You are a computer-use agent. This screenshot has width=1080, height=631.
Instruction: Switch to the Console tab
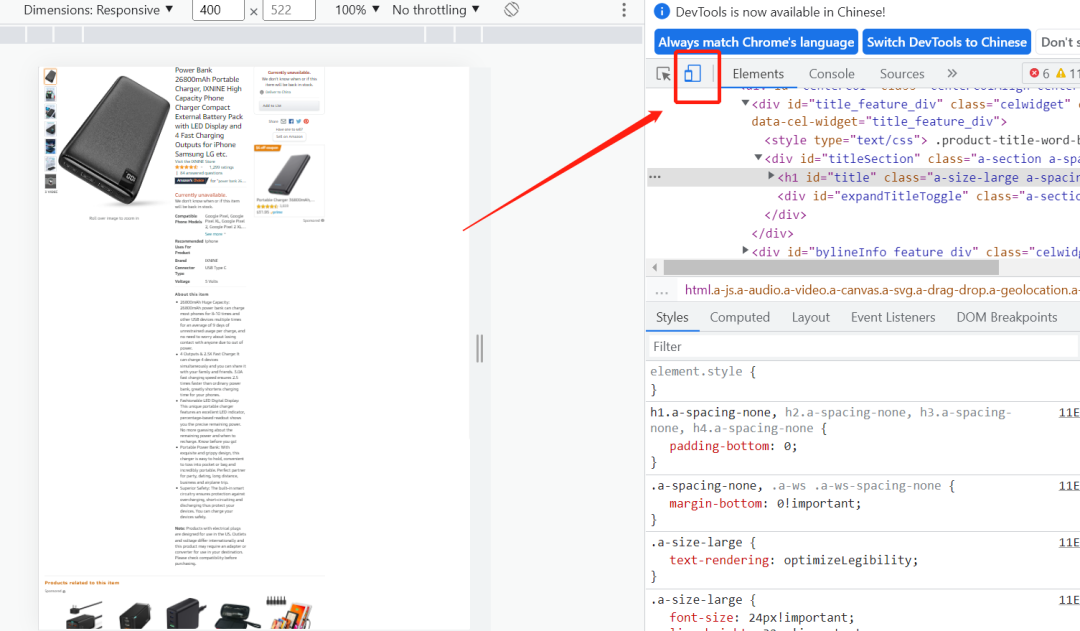pos(831,74)
